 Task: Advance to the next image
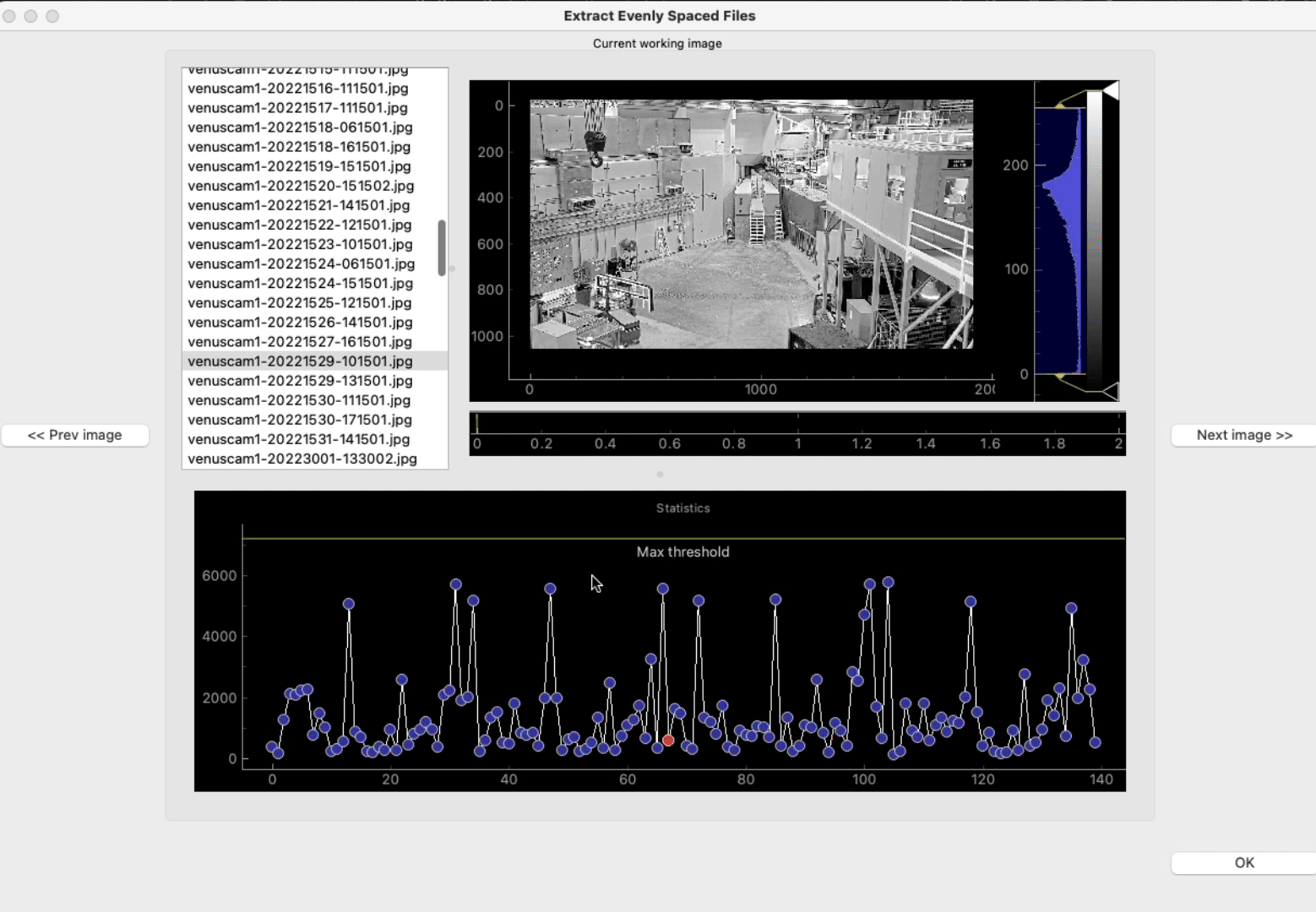[1243, 435]
